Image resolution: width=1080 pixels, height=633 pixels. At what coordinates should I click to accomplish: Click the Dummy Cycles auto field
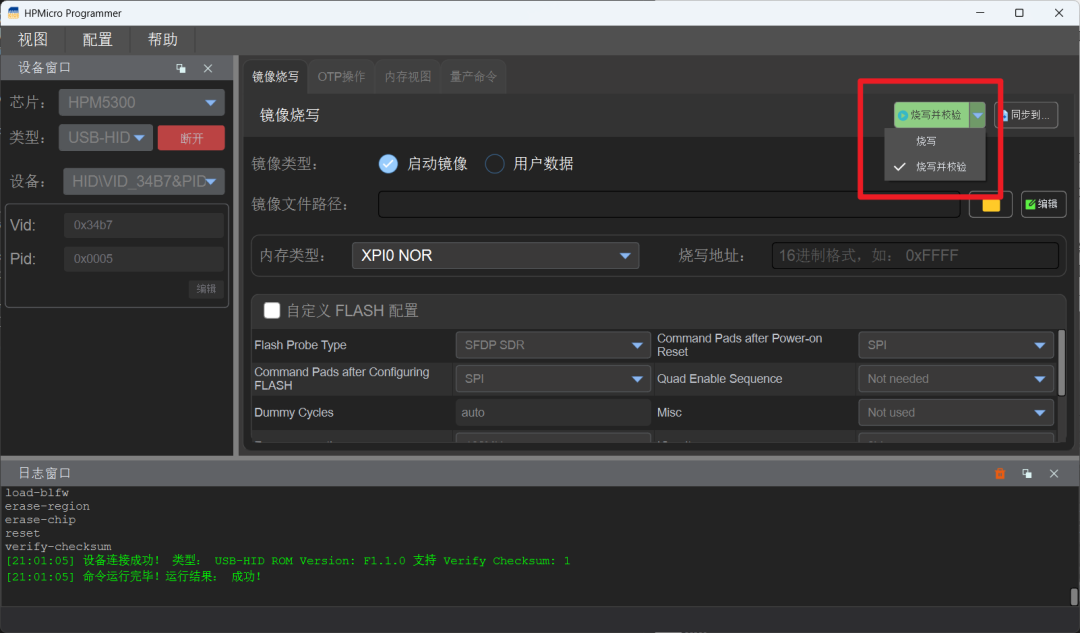pyautogui.click(x=552, y=413)
